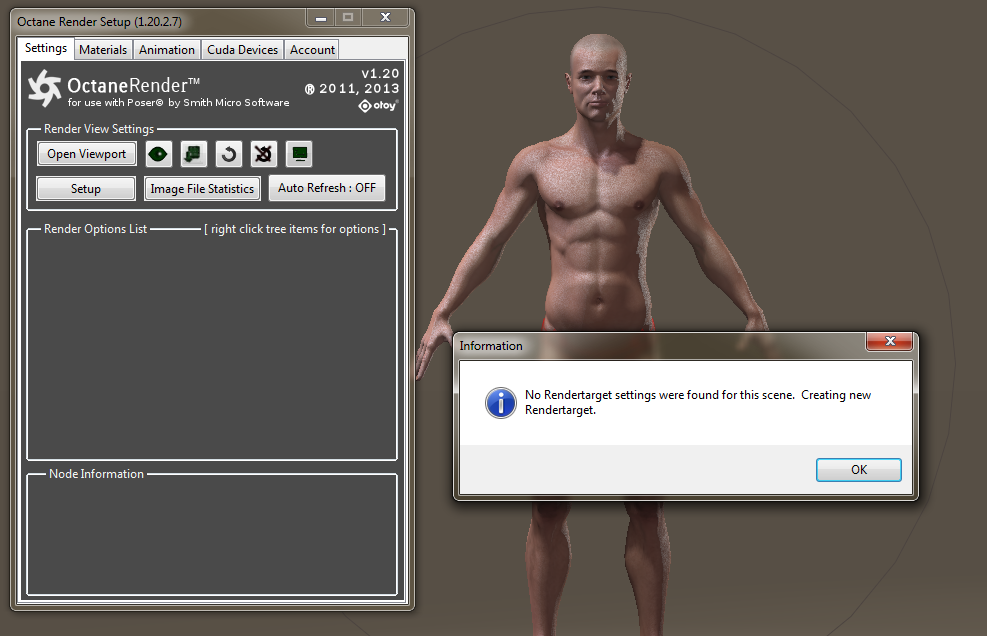
Task: Open Image File Statistics
Action: [x=202, y=189]
